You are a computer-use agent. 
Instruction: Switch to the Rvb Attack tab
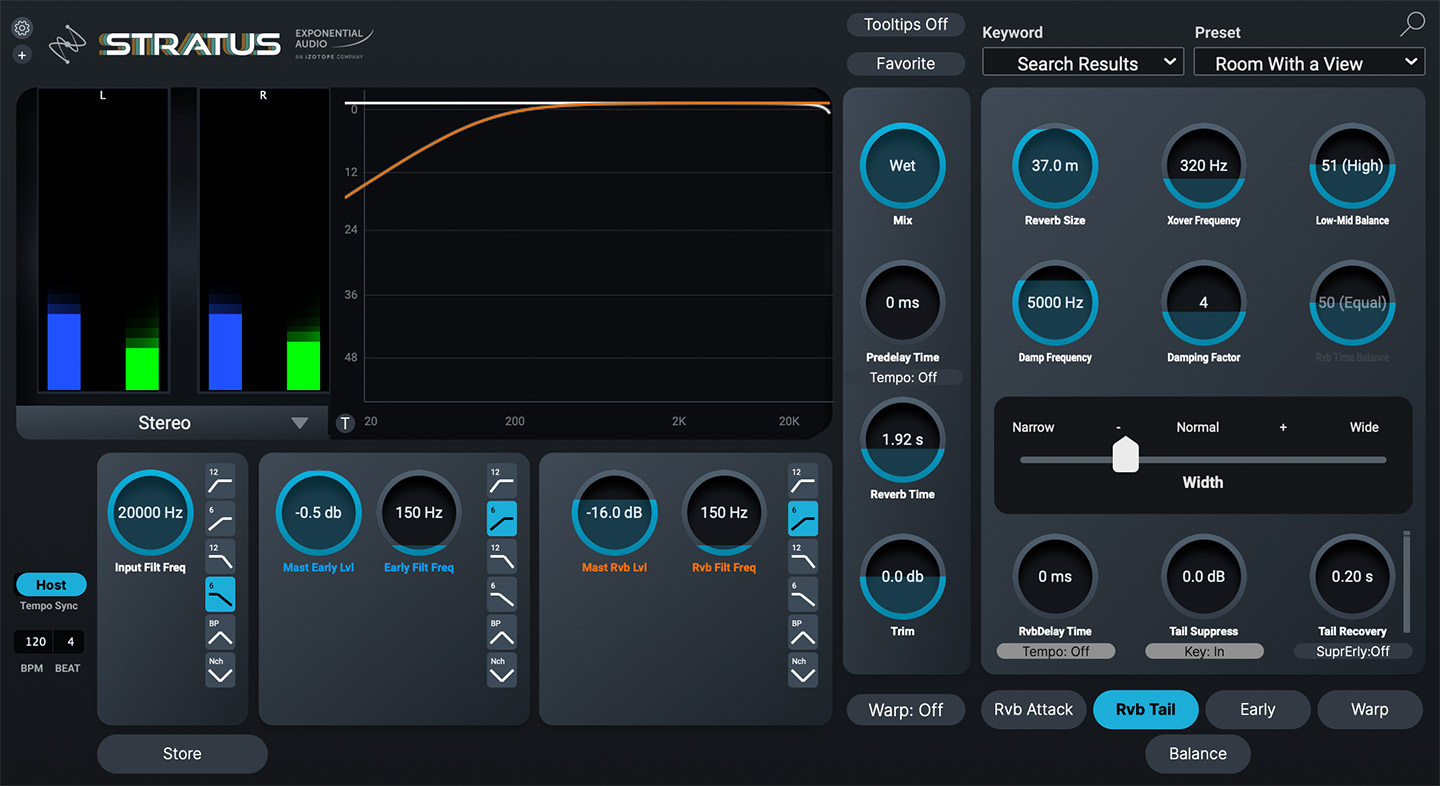click(x=1034, y=710)
